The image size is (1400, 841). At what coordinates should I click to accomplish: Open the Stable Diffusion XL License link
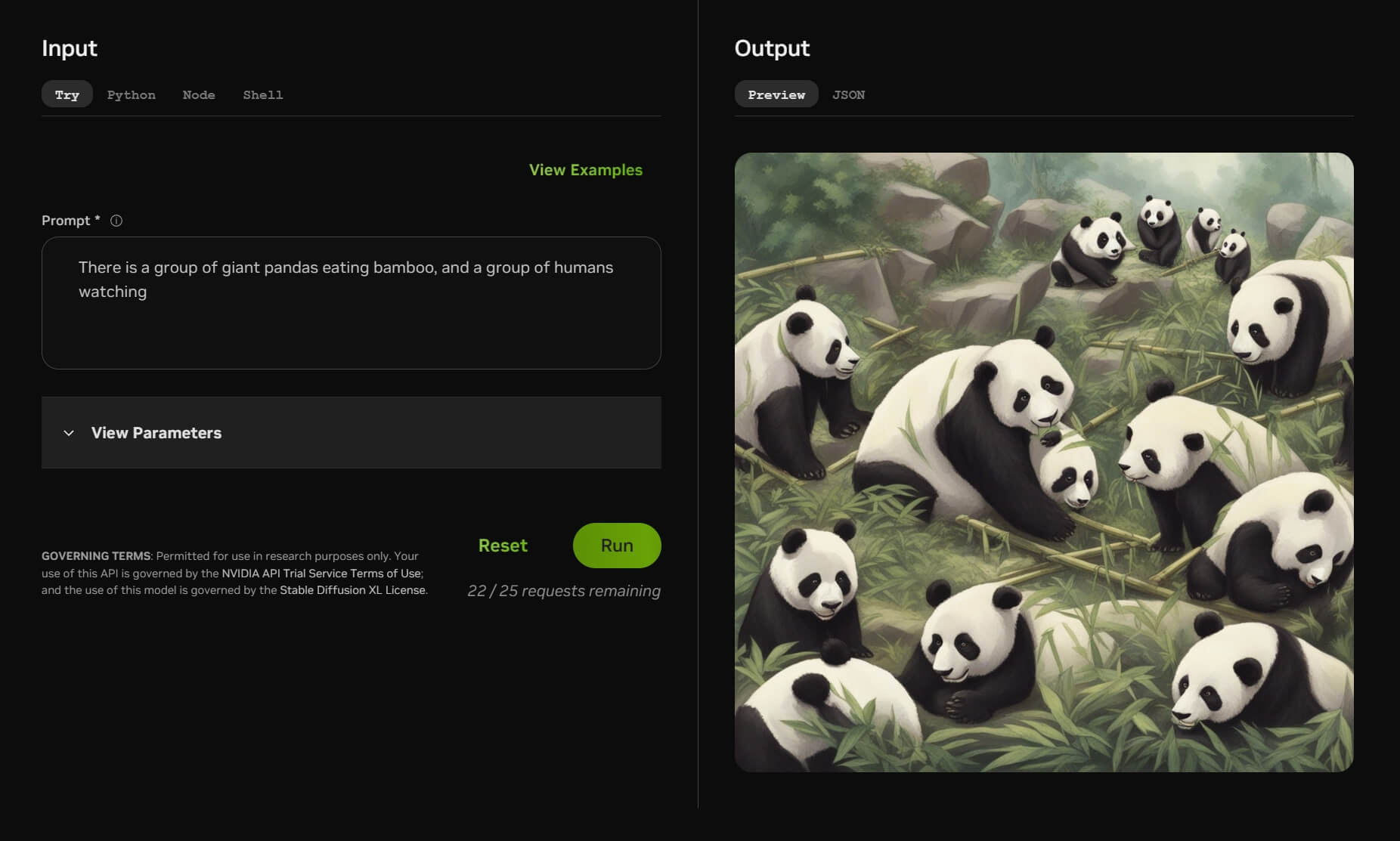click(x=352, y=590)
